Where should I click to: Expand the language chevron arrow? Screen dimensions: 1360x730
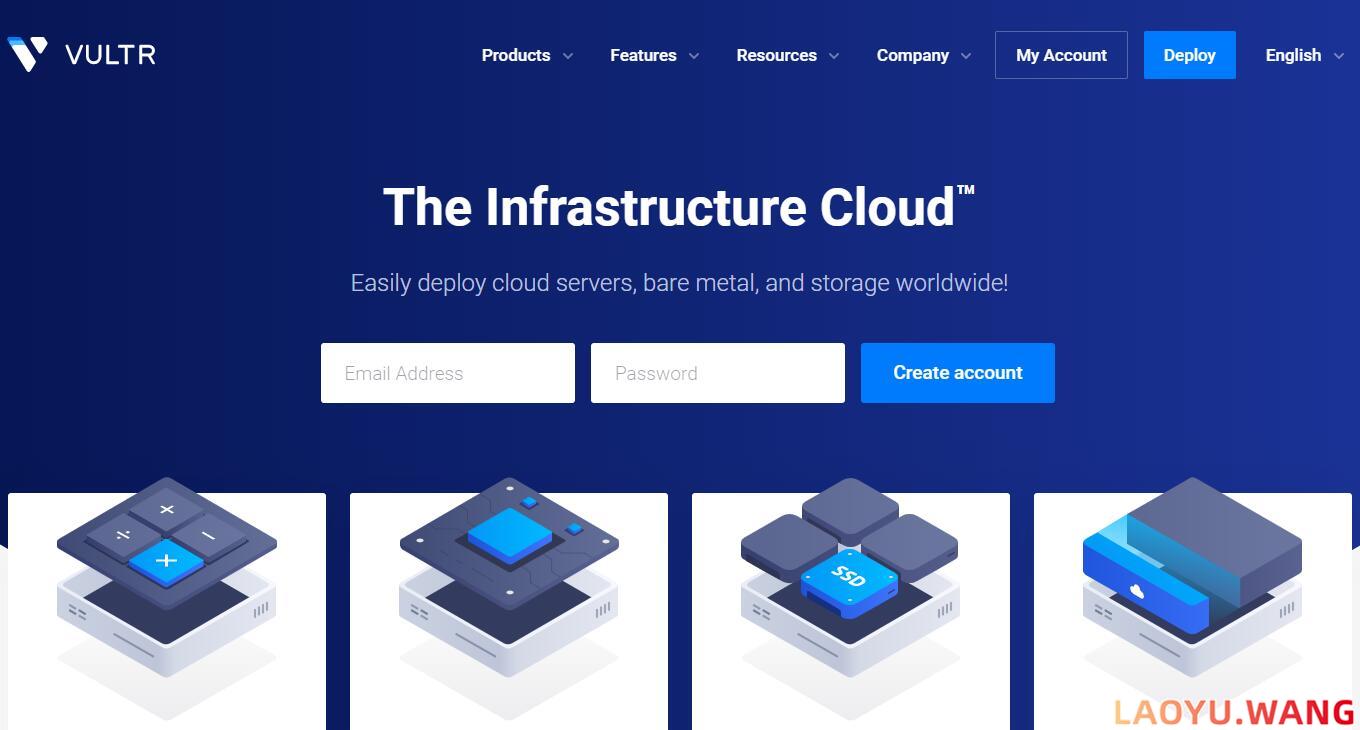[1339, 56]
